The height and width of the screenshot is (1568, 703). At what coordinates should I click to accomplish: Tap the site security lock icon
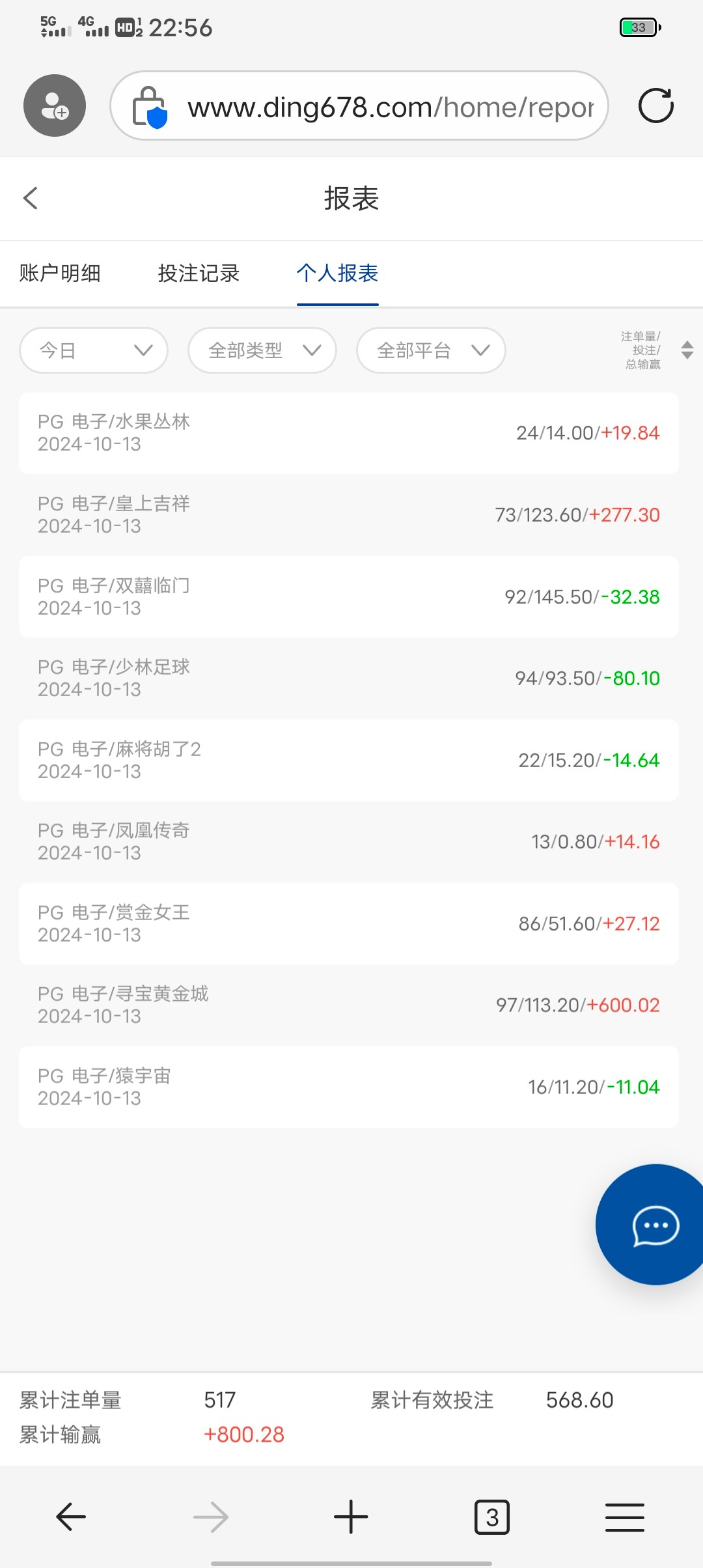pyautogui.click(x=149, y=107)
